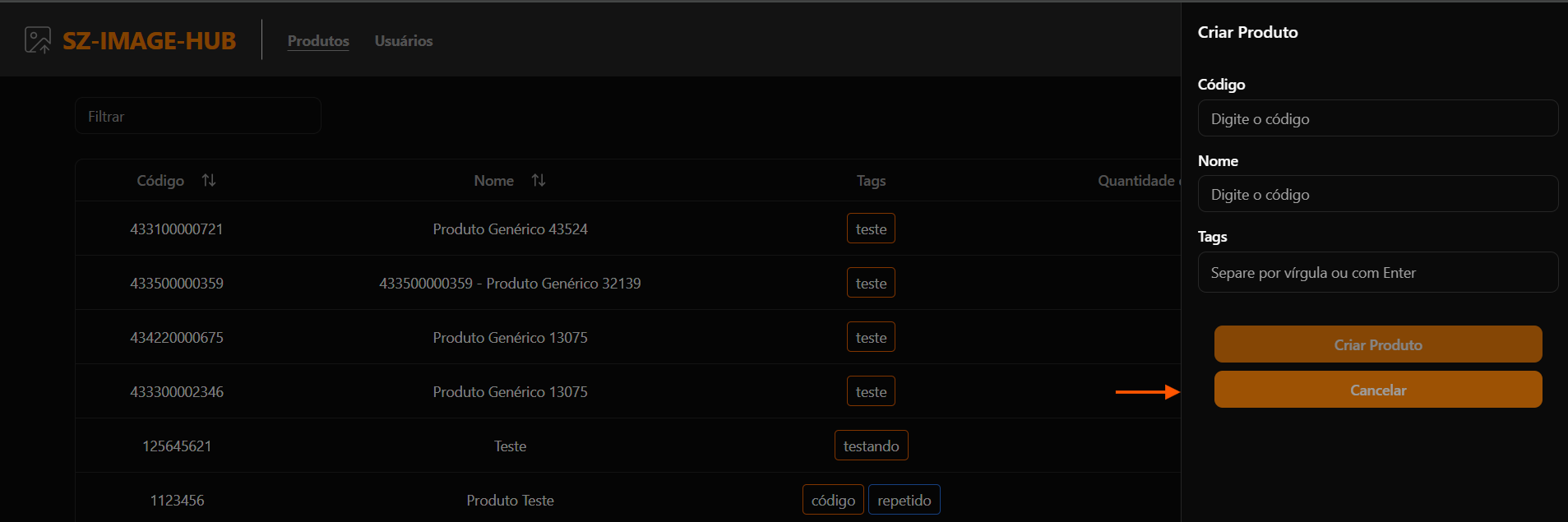
Task: Sort table by Código arrows icon
Action: pos(209,180)
